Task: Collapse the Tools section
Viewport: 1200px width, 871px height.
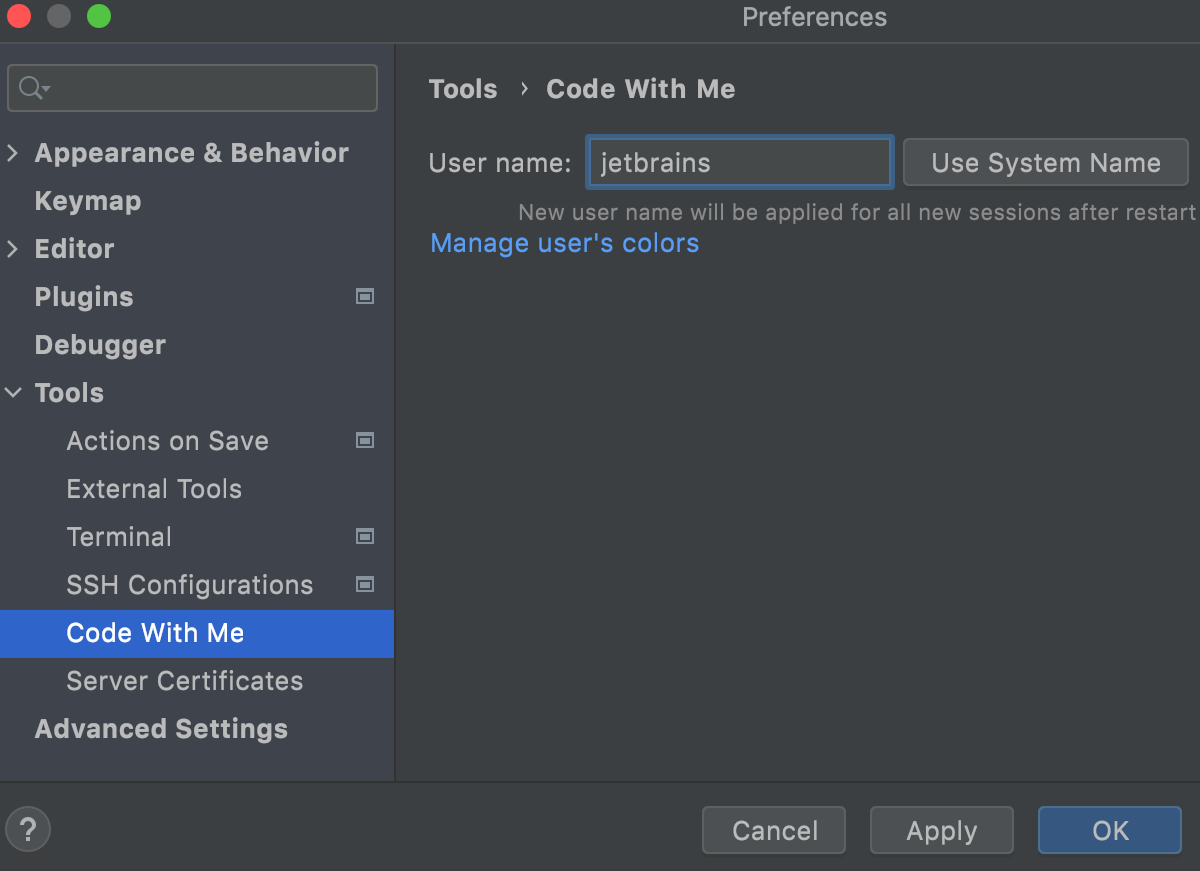Action: [x=14, y=392]
